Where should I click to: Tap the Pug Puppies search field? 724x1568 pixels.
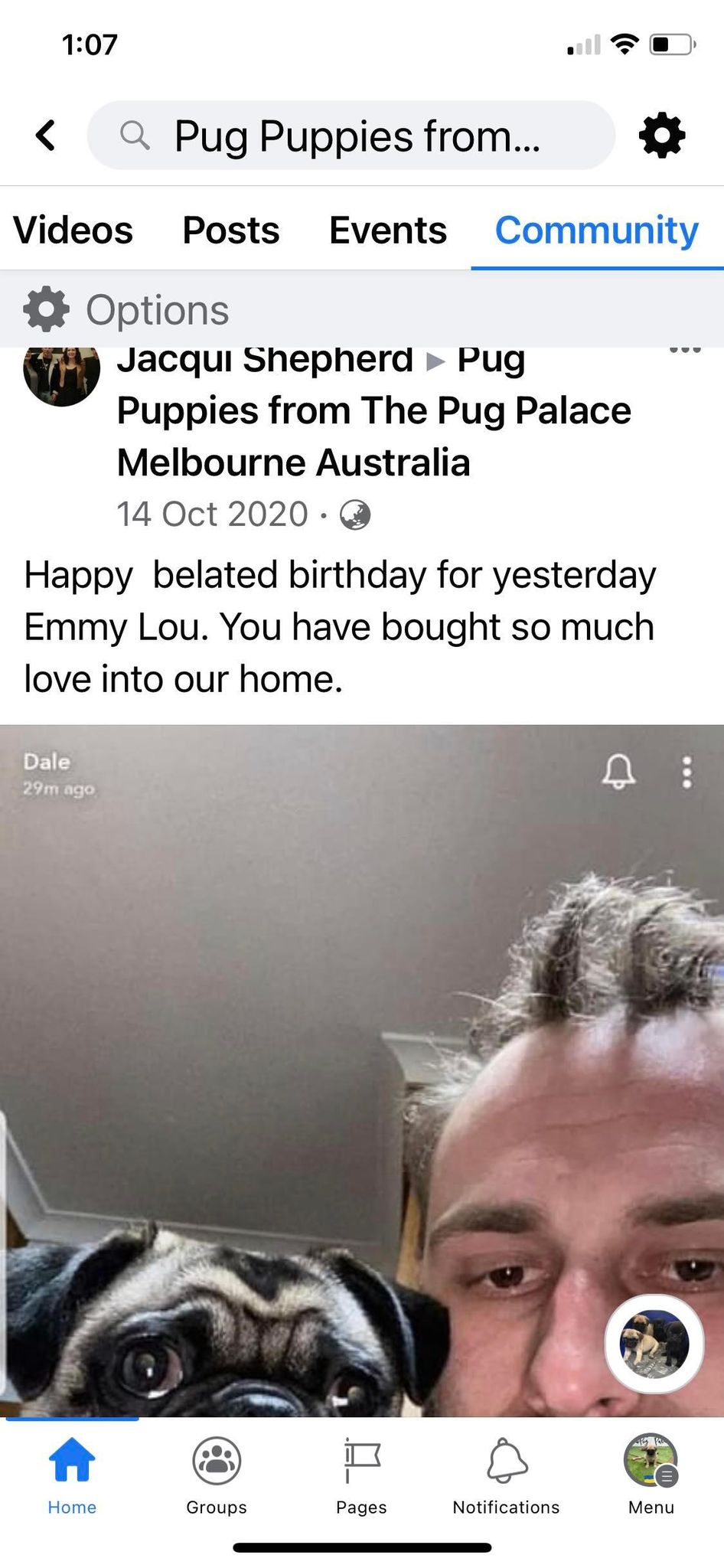point(351,136)
